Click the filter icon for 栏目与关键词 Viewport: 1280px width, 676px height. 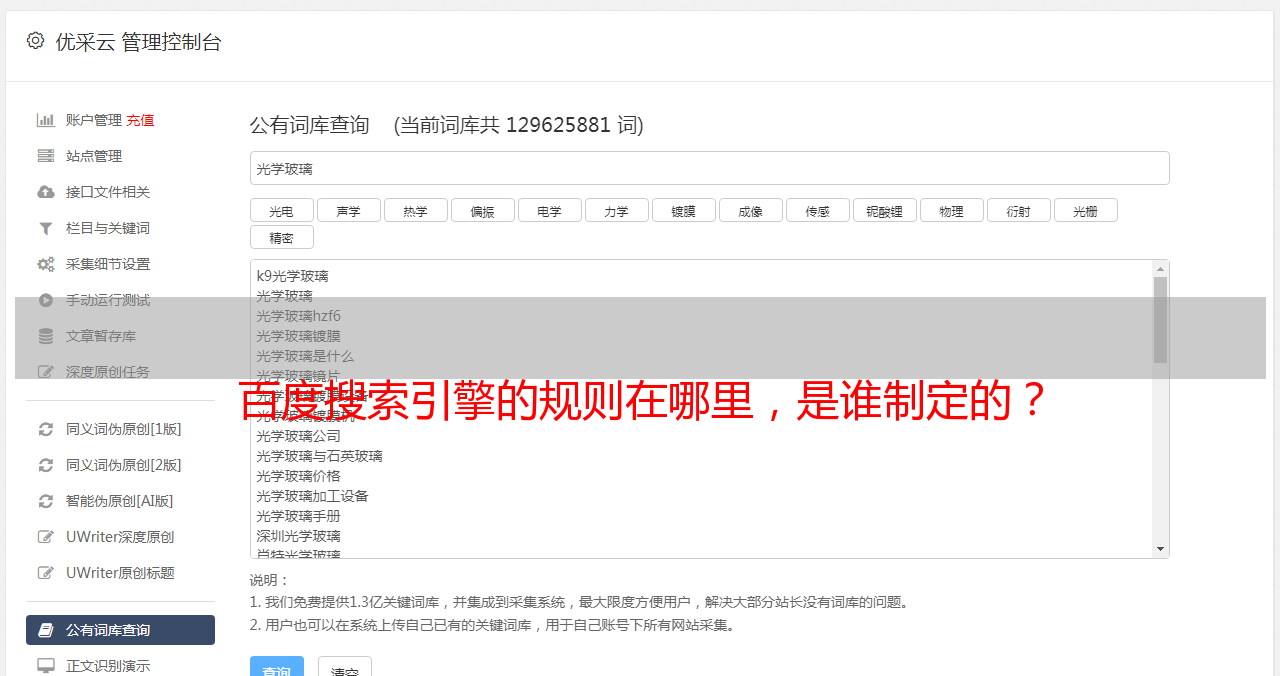[x=45, y=228]
